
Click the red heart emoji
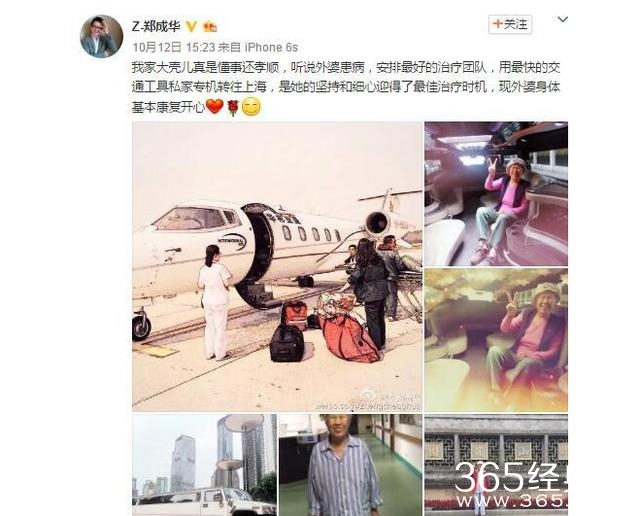pos(215,107)
